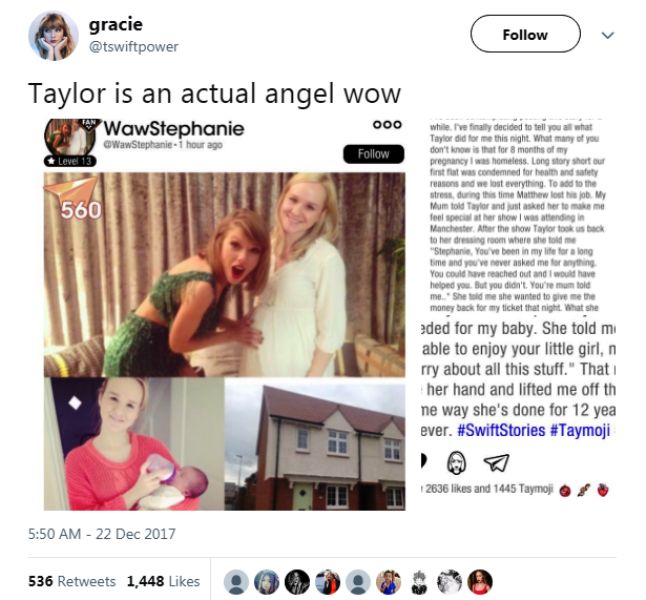Open the tweet timestamp 5:50 AM link
646x600 pixels.
[x=102, y=534]
